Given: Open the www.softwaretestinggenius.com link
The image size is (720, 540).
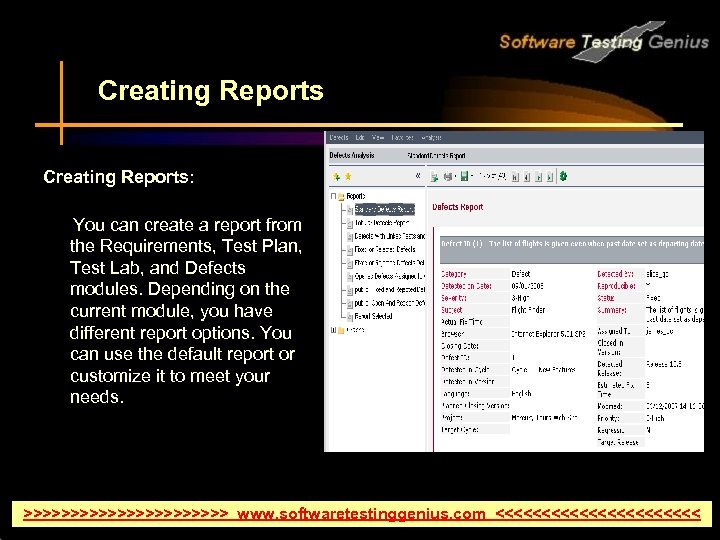Looking at the screenshot, I should (361, 513).
